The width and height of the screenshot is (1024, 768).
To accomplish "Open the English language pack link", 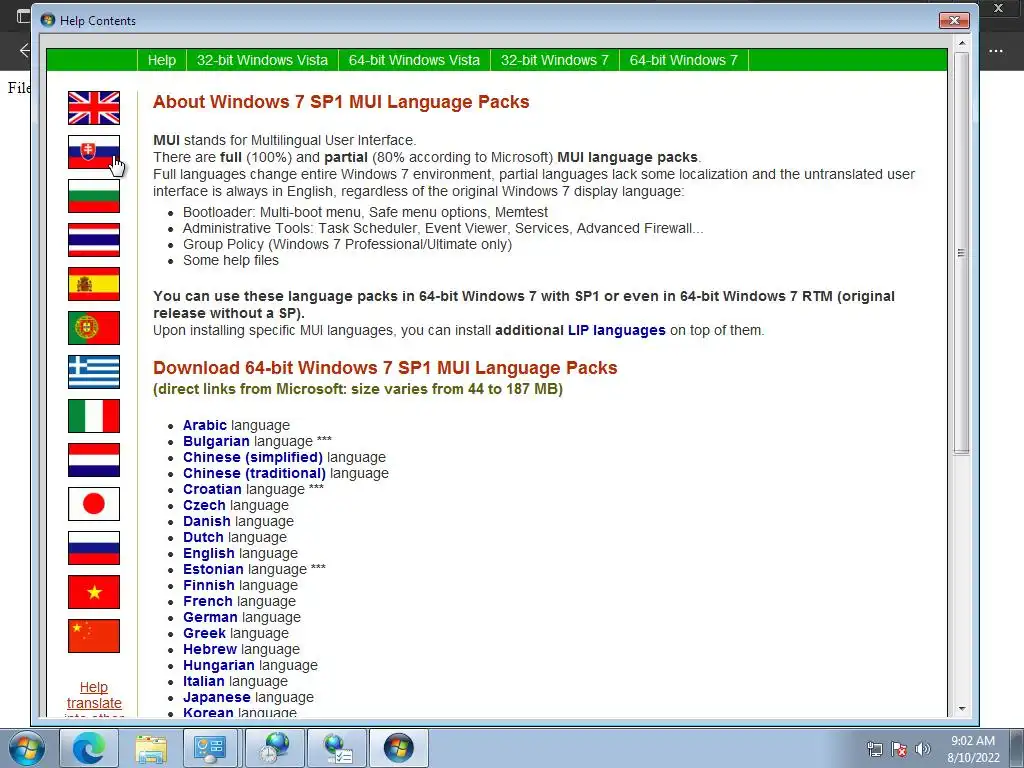I will [208, 553].
